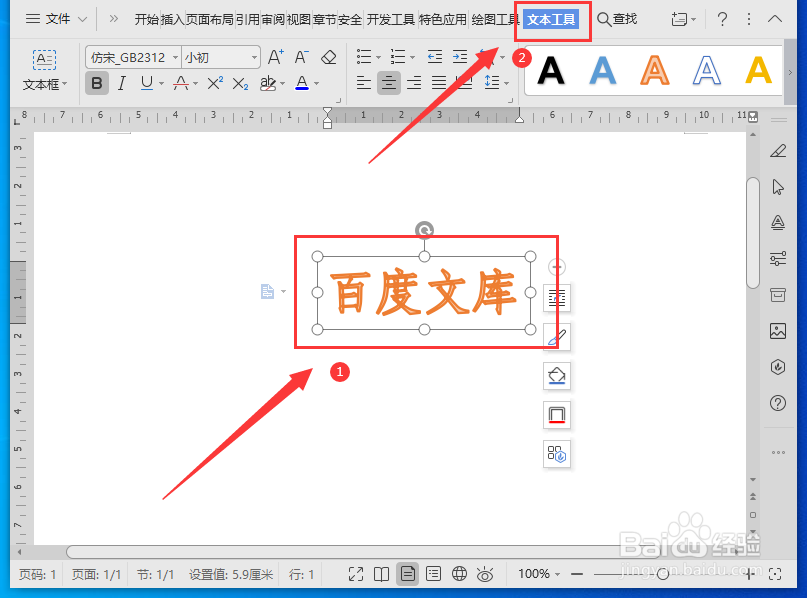The width and height of the screenshot is (807, 598).
Task: Clear formatting with the eraser icon
Action: pyautogui.click(x=328, y=57)
